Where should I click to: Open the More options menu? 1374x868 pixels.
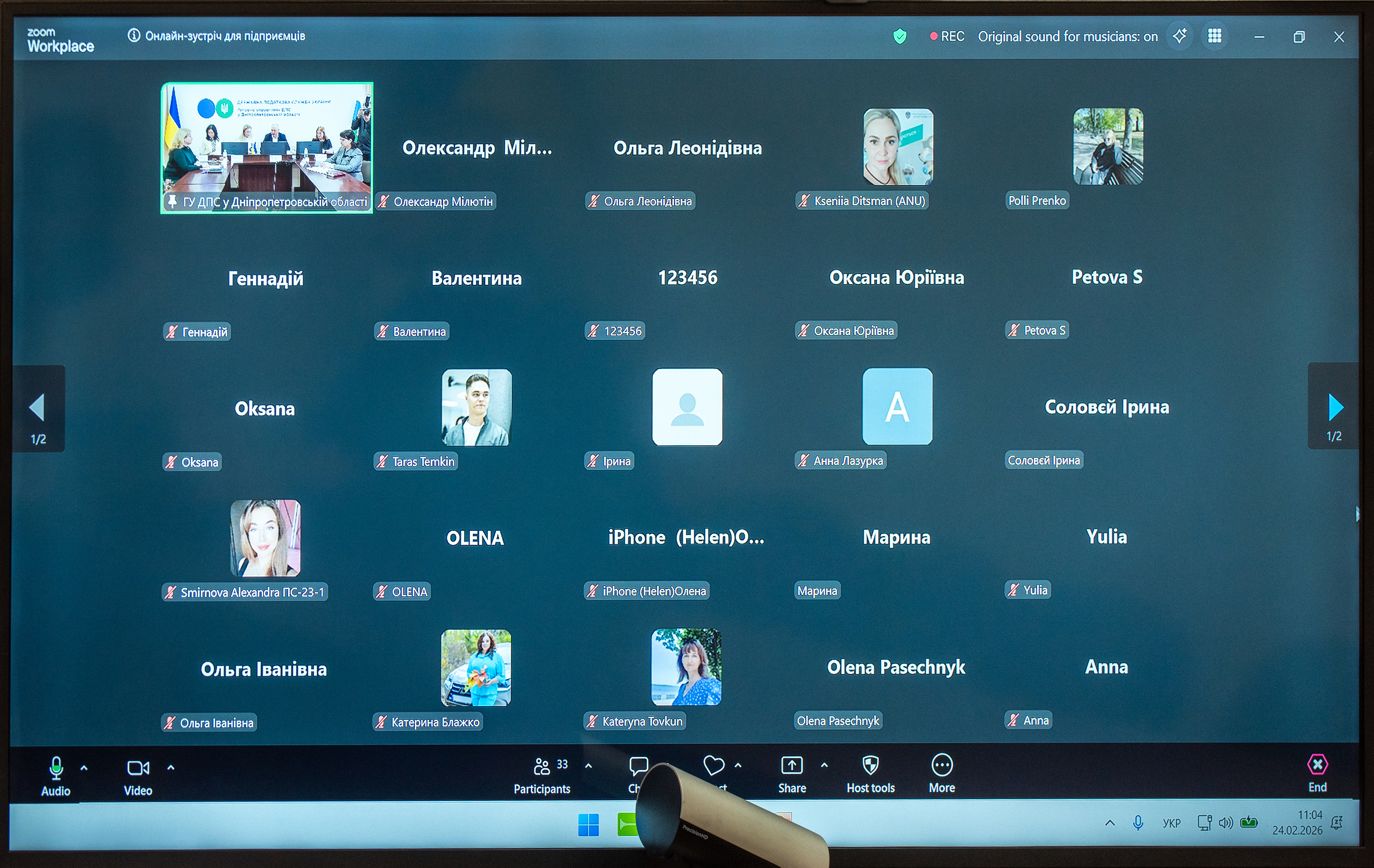click(942, 766)
